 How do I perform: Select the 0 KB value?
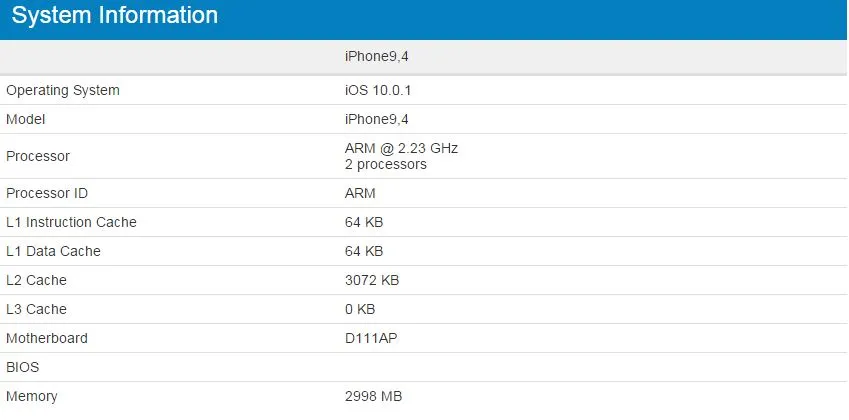coord(360,309)
